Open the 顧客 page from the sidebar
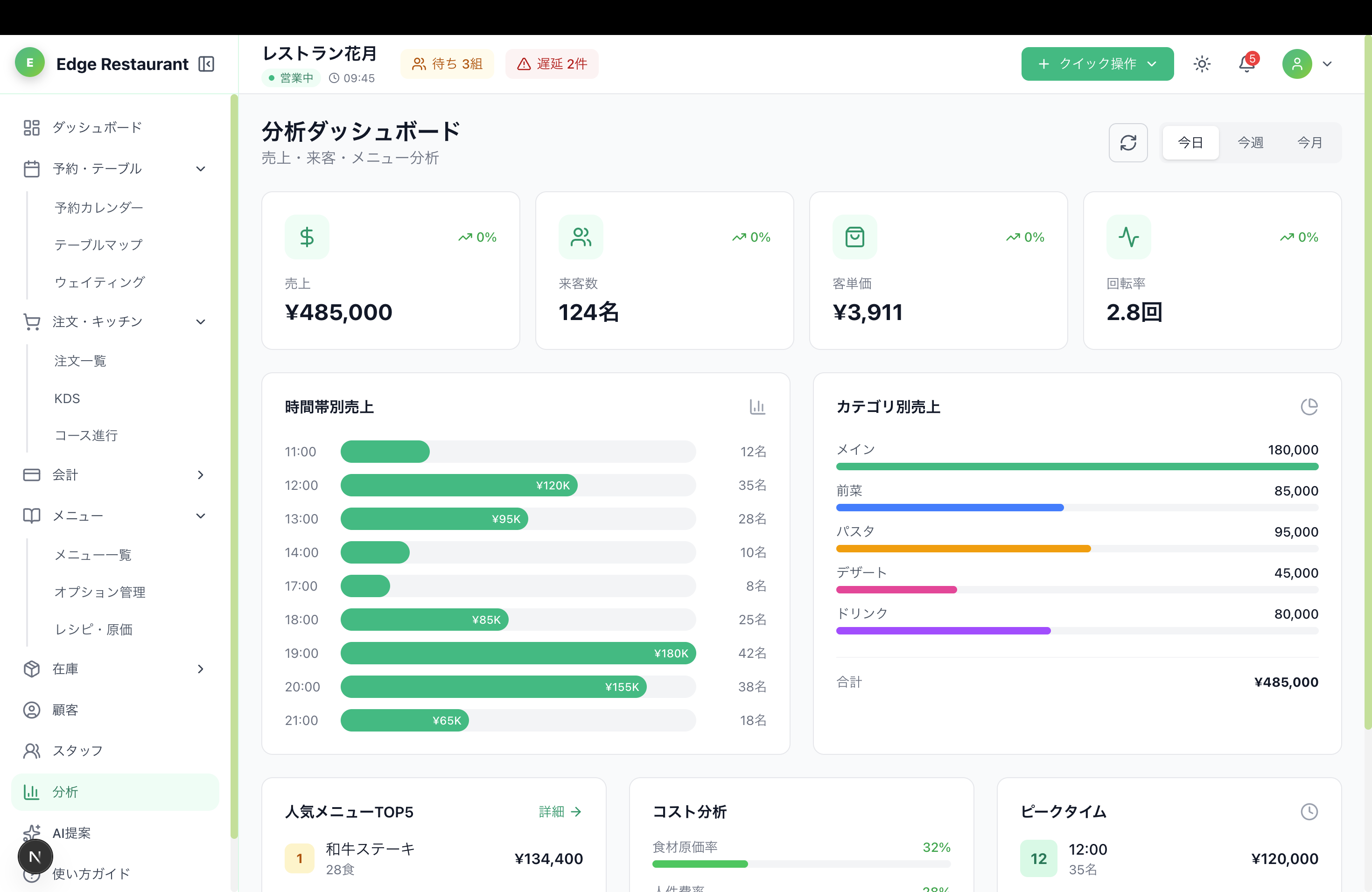This screenshot has height=892, width=1372. tap(65, 710)
